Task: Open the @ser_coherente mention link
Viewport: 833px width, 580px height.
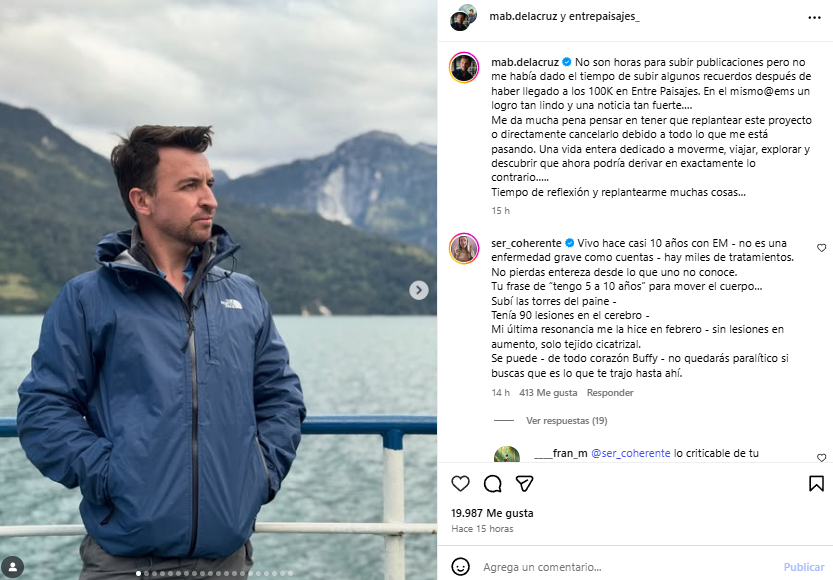Action: point(631,453)
